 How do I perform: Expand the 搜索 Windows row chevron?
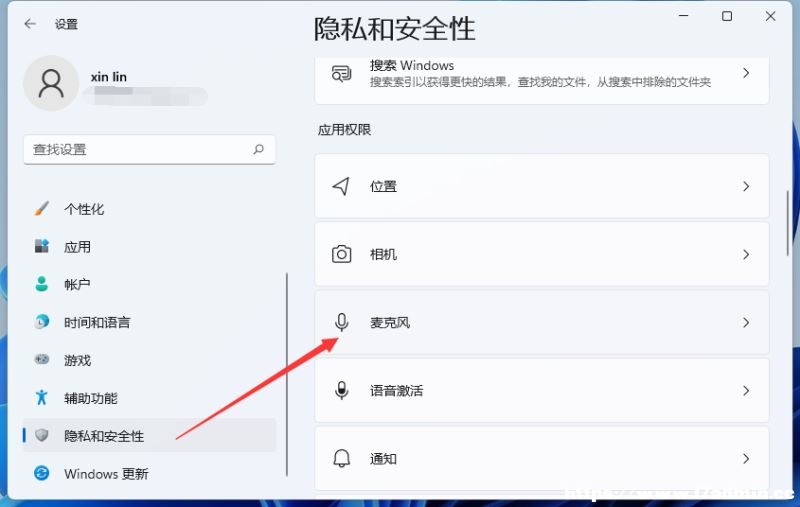[746, 73]
